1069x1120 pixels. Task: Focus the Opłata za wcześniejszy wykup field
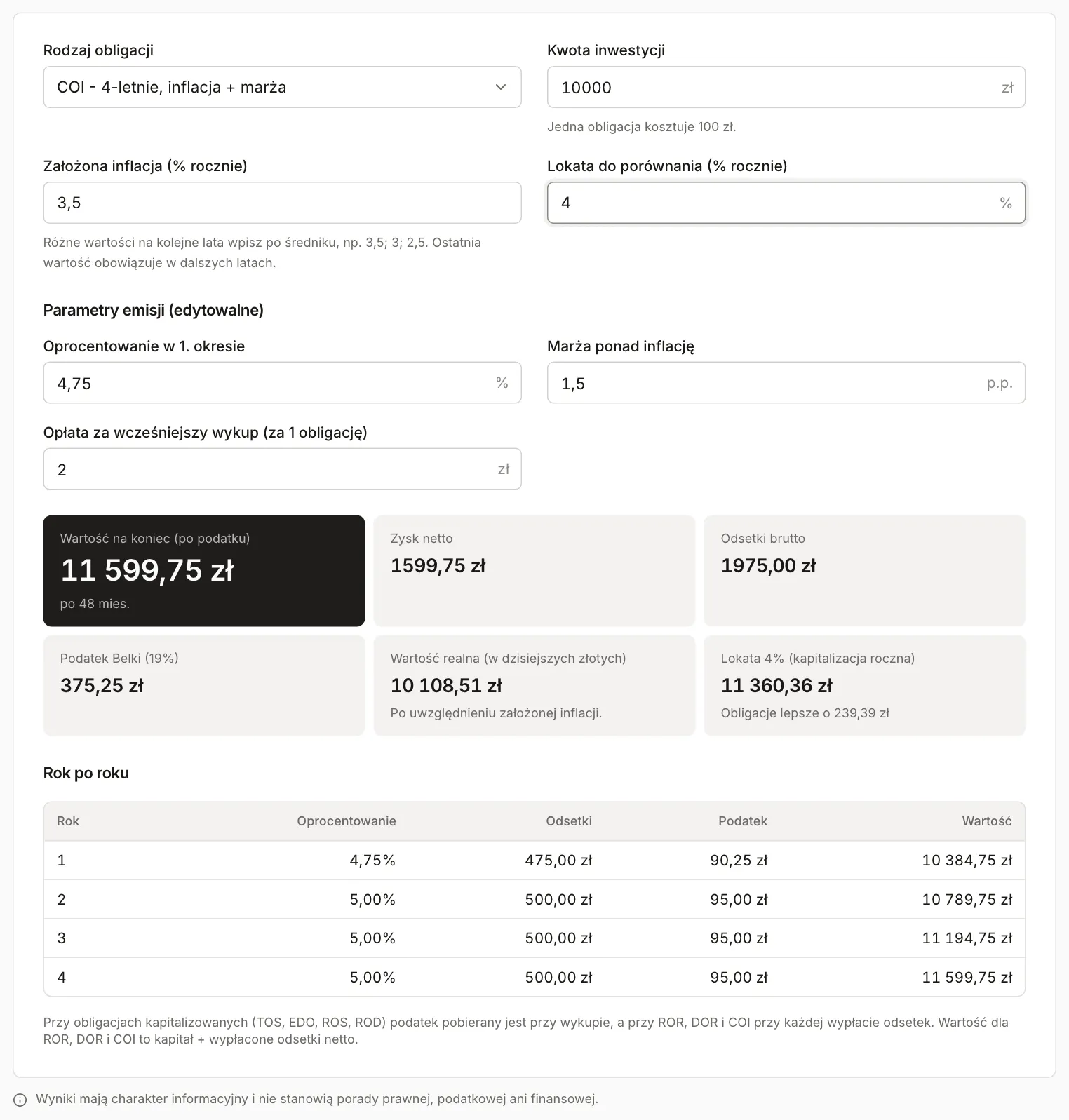point(282,469)
